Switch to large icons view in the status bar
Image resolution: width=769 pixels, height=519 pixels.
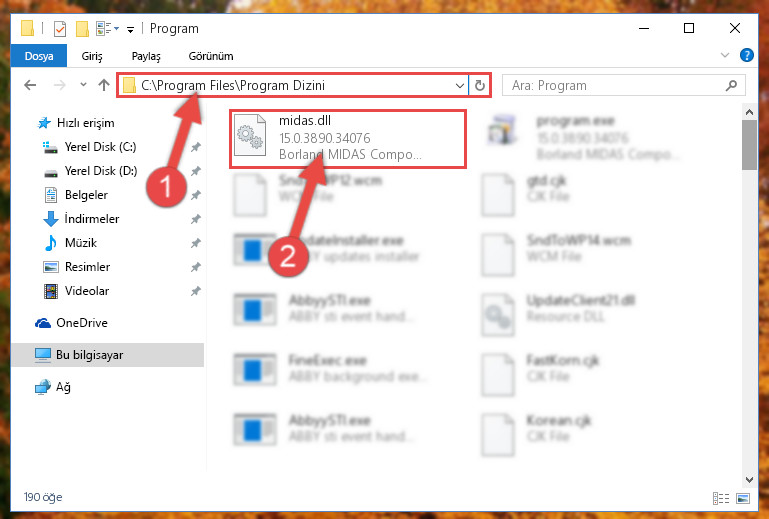(x=743, y=498)
